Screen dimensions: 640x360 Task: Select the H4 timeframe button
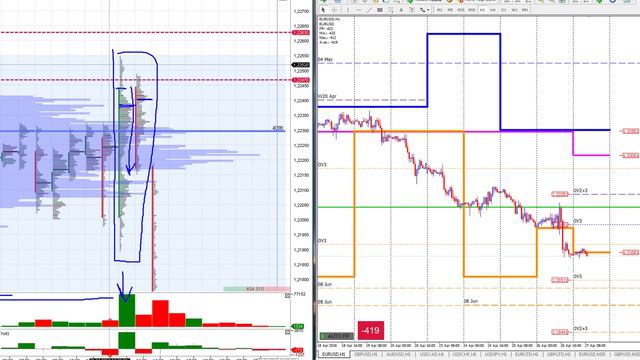click(x=493, y=10)
